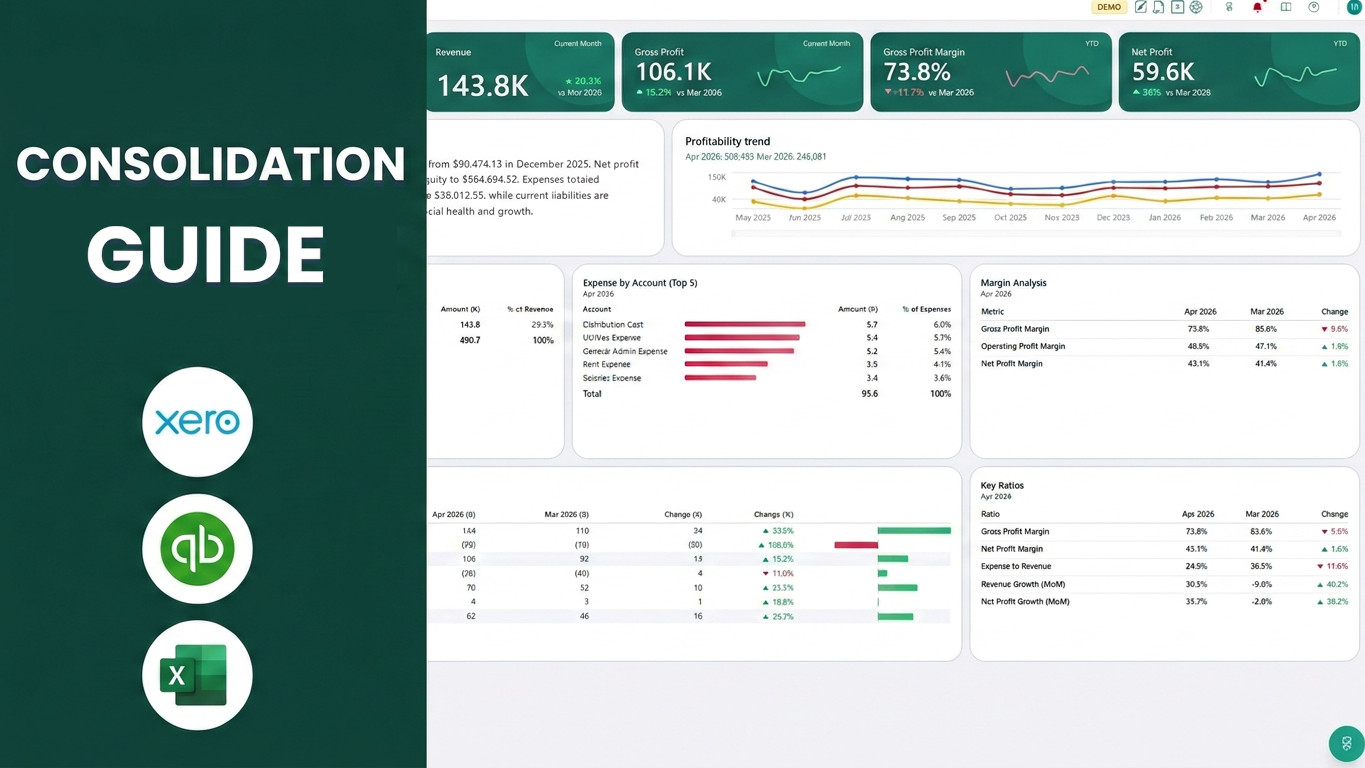This screenshot has width=1365, height=768.
Task: Click the red negative variance bar
Action: click(856, 545)
